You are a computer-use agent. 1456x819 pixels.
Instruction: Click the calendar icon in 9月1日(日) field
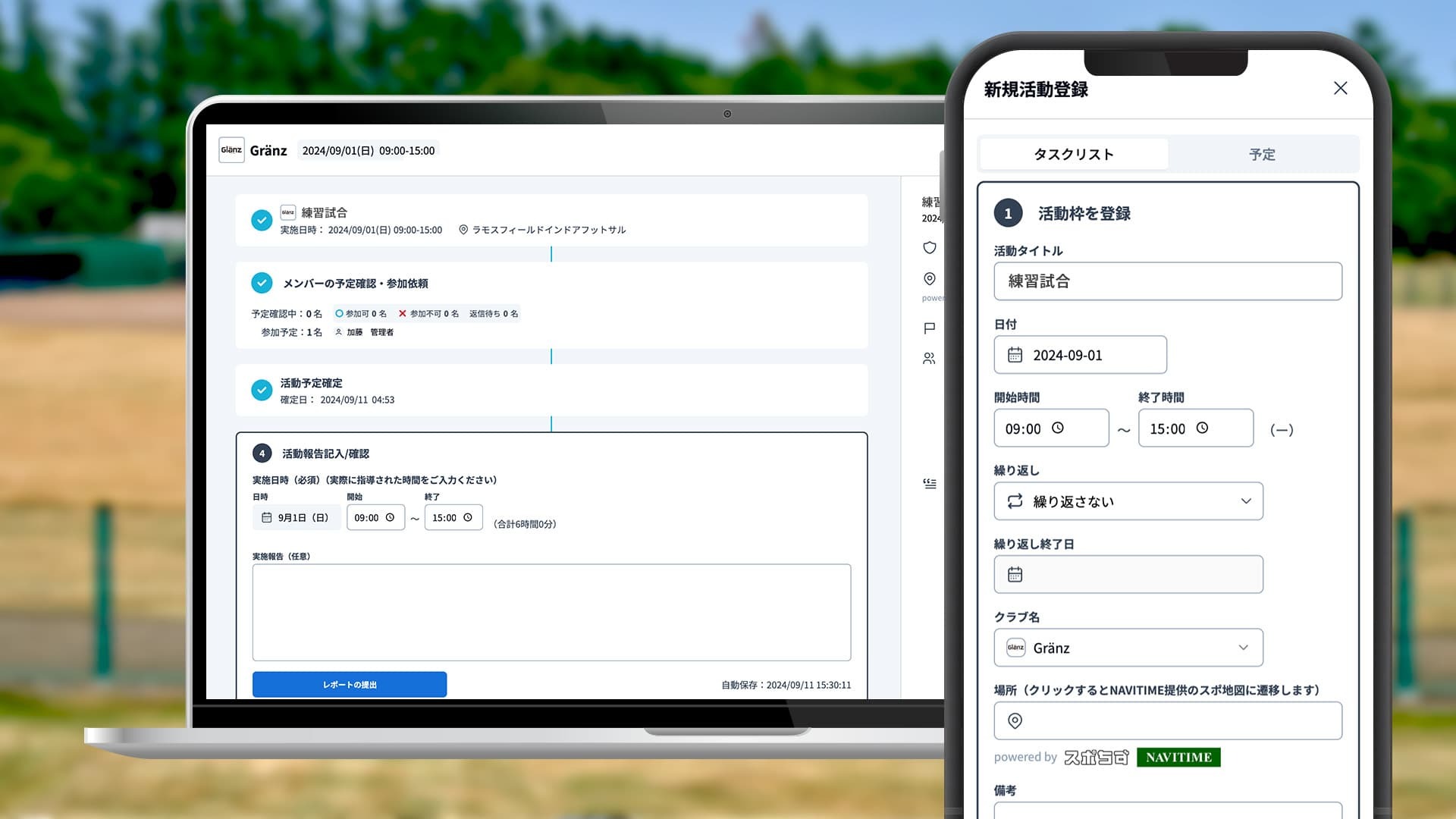(x=266, y=517)
